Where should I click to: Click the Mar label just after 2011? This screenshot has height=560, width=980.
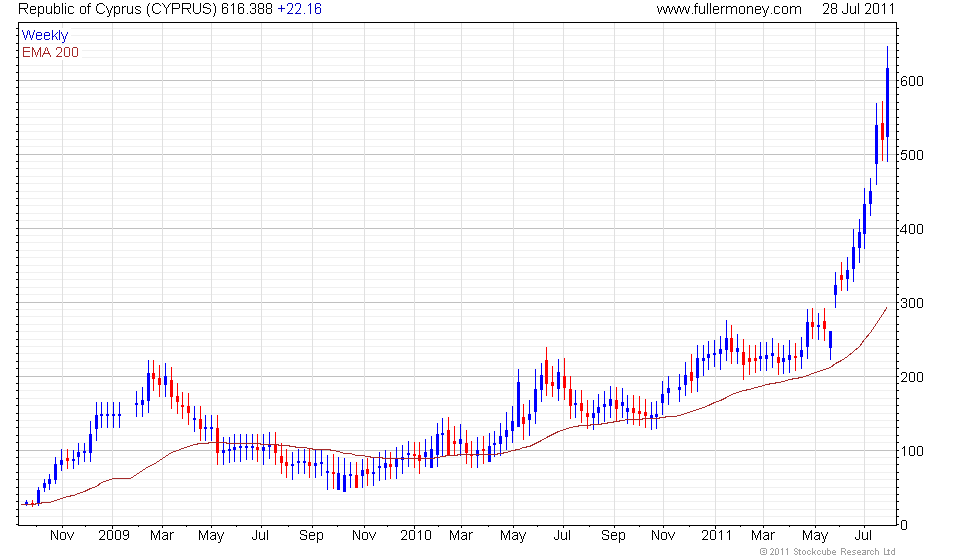(x=764, y=535)
